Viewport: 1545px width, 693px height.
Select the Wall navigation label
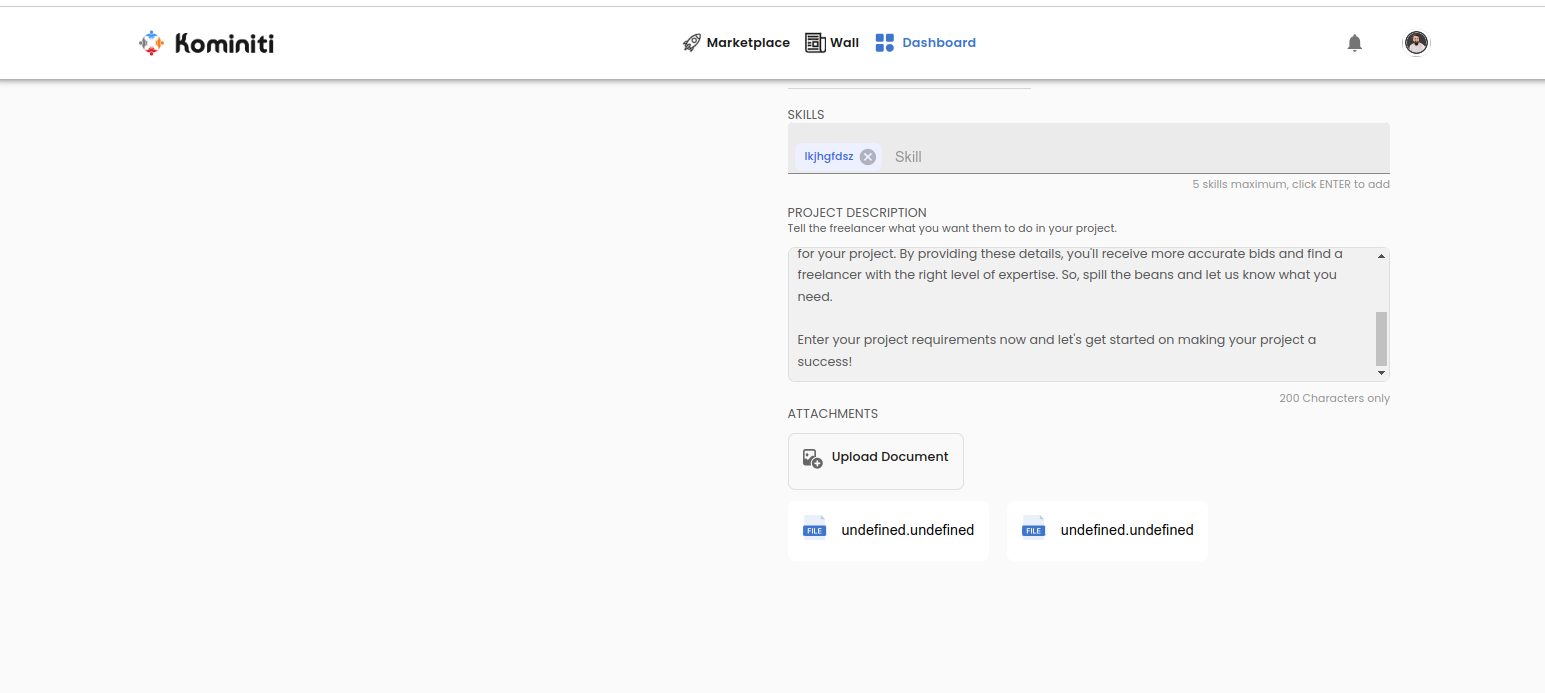(x=844, y=43)
